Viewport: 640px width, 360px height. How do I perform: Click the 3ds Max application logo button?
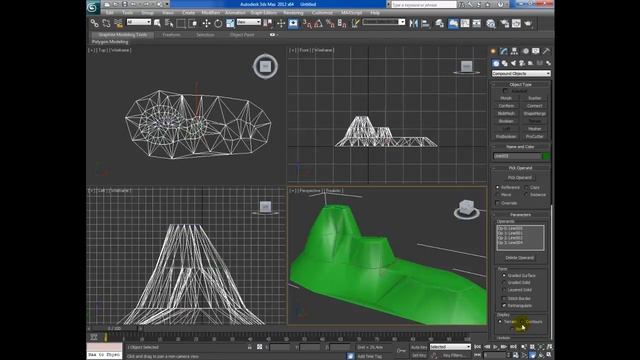(x=93, y=7)
